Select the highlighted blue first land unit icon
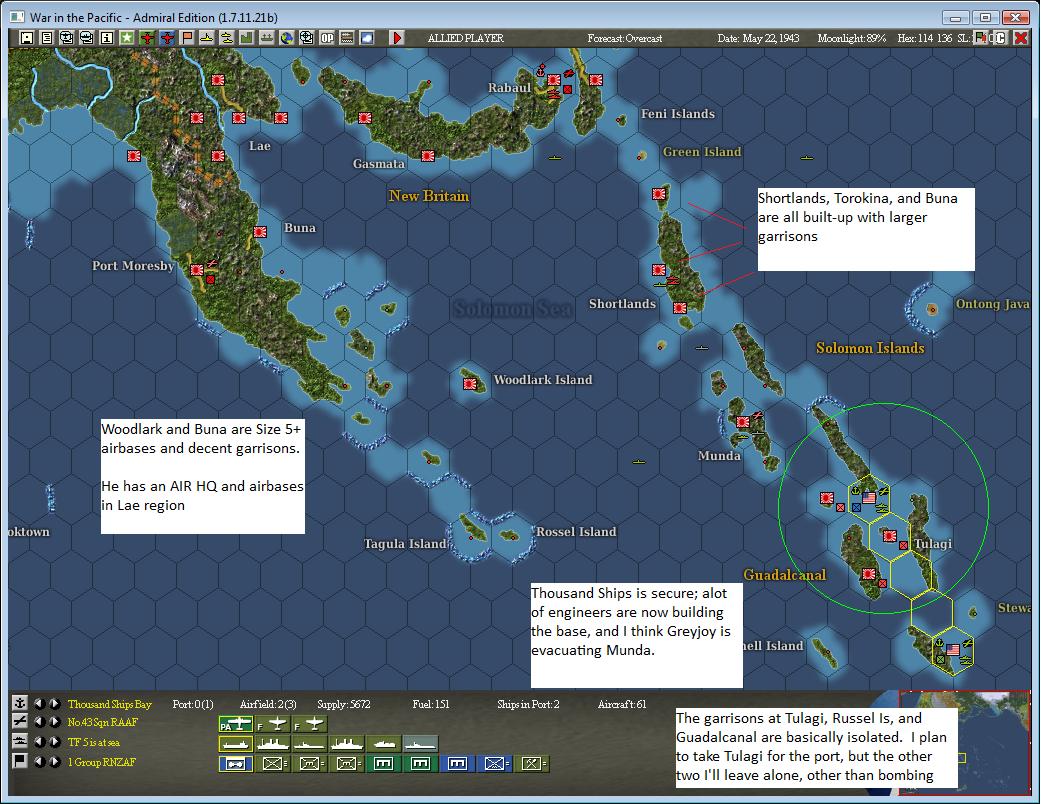1041x804 pixels. [236, 764]
